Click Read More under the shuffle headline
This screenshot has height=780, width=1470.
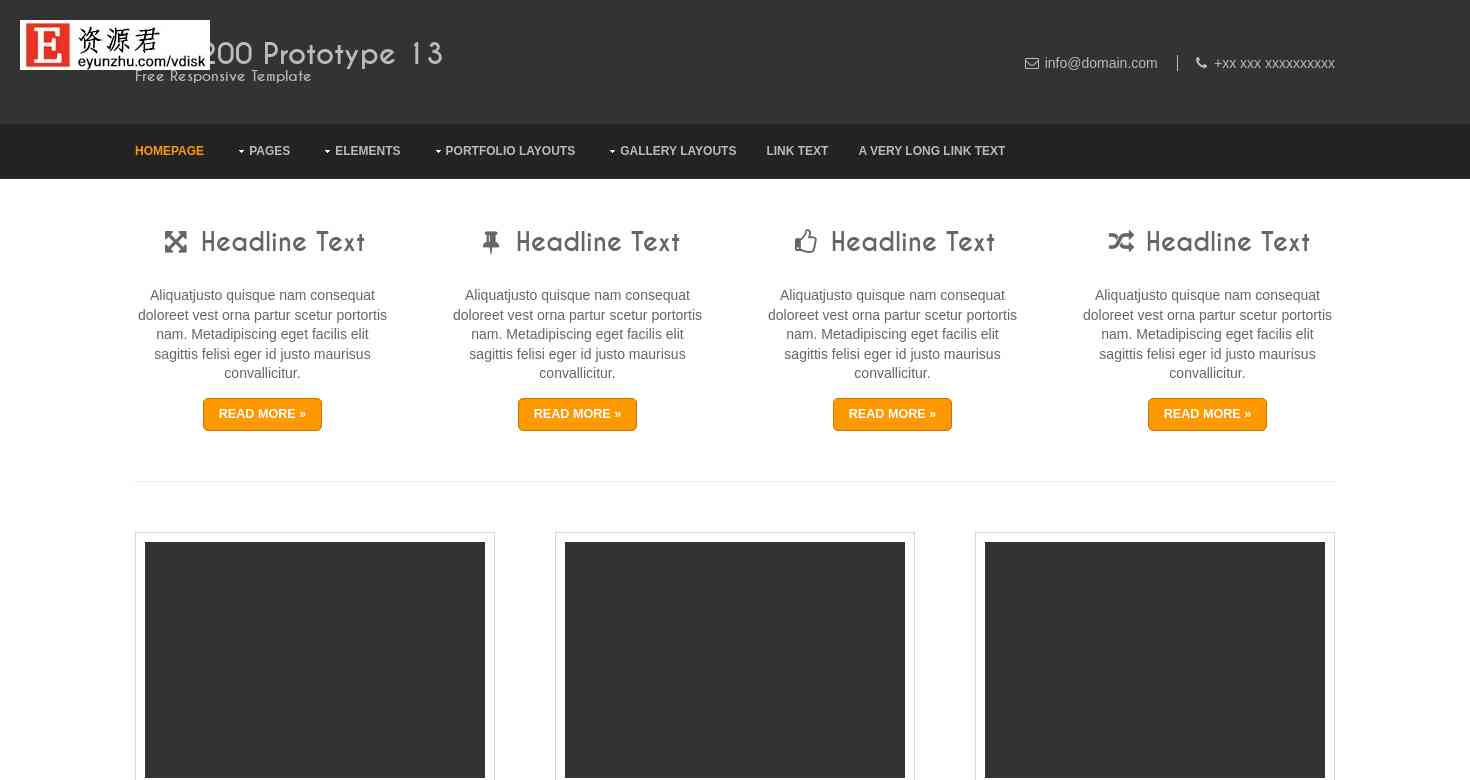1207,414
